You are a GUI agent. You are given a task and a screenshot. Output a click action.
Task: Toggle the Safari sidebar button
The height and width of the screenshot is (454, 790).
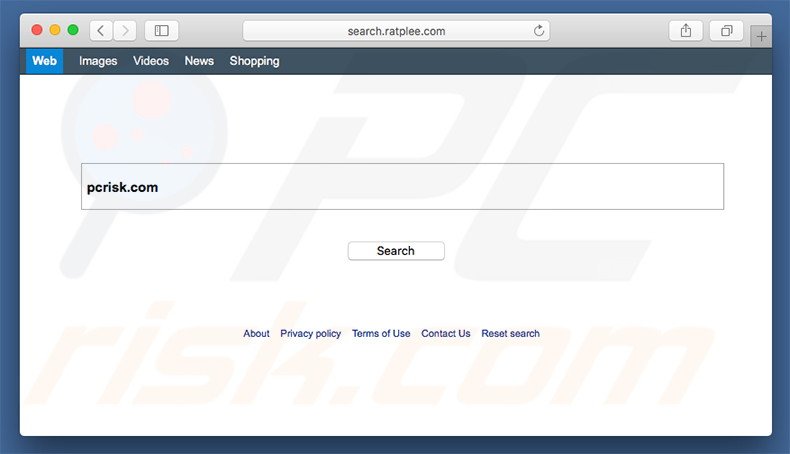[161, 31]
